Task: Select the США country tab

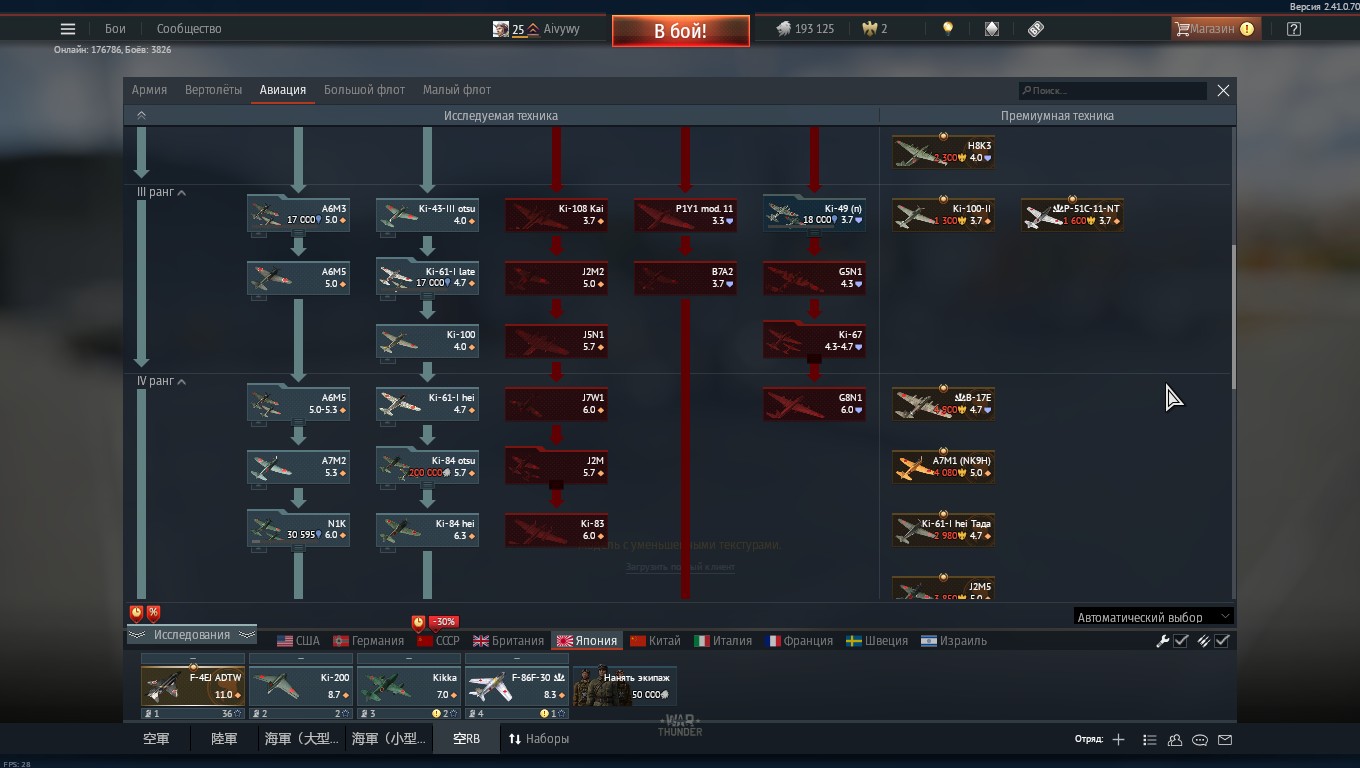Action: click(x=298, y=641)
